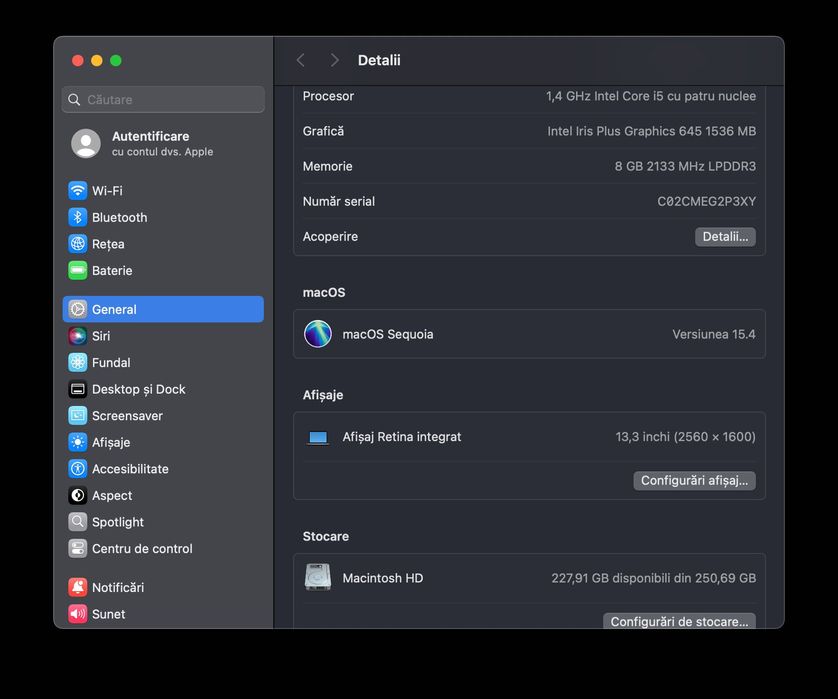Viewport: 838px width, 699px height.
Task: Go back with the left chevron
Action: click(x=301, y=60)
